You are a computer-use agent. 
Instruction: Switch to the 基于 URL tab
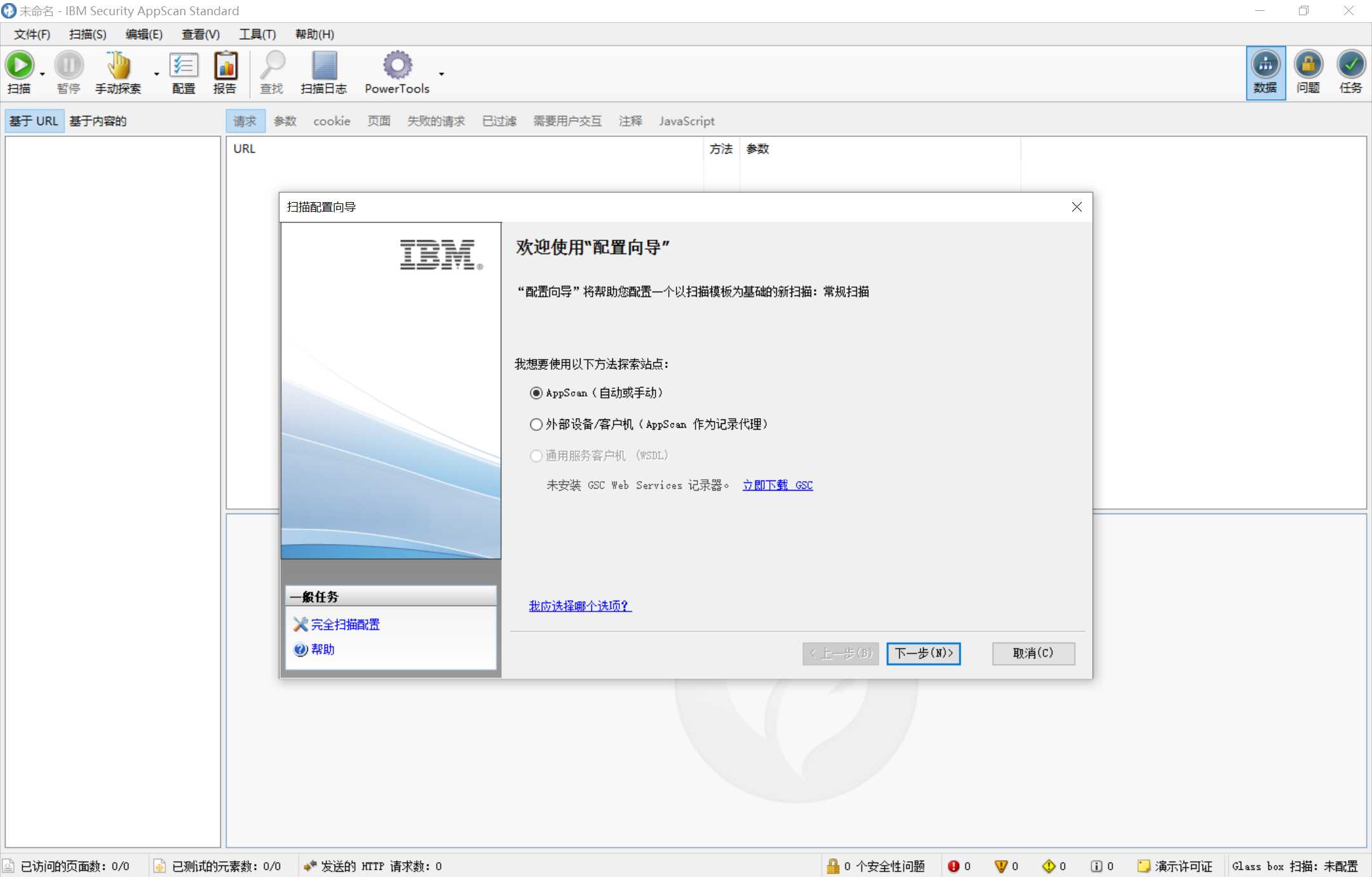(34, 121)
